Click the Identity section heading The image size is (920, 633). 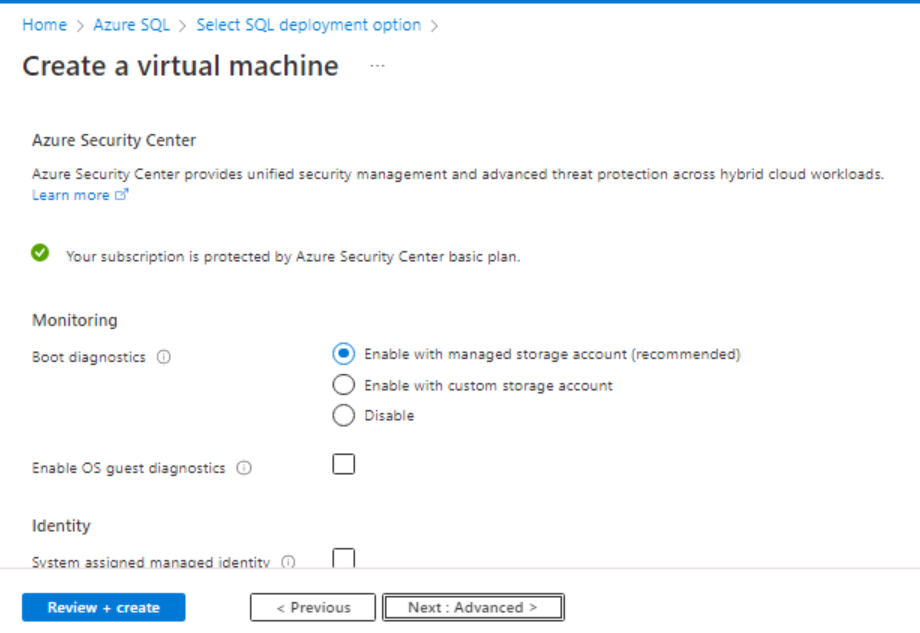point(61,525)
